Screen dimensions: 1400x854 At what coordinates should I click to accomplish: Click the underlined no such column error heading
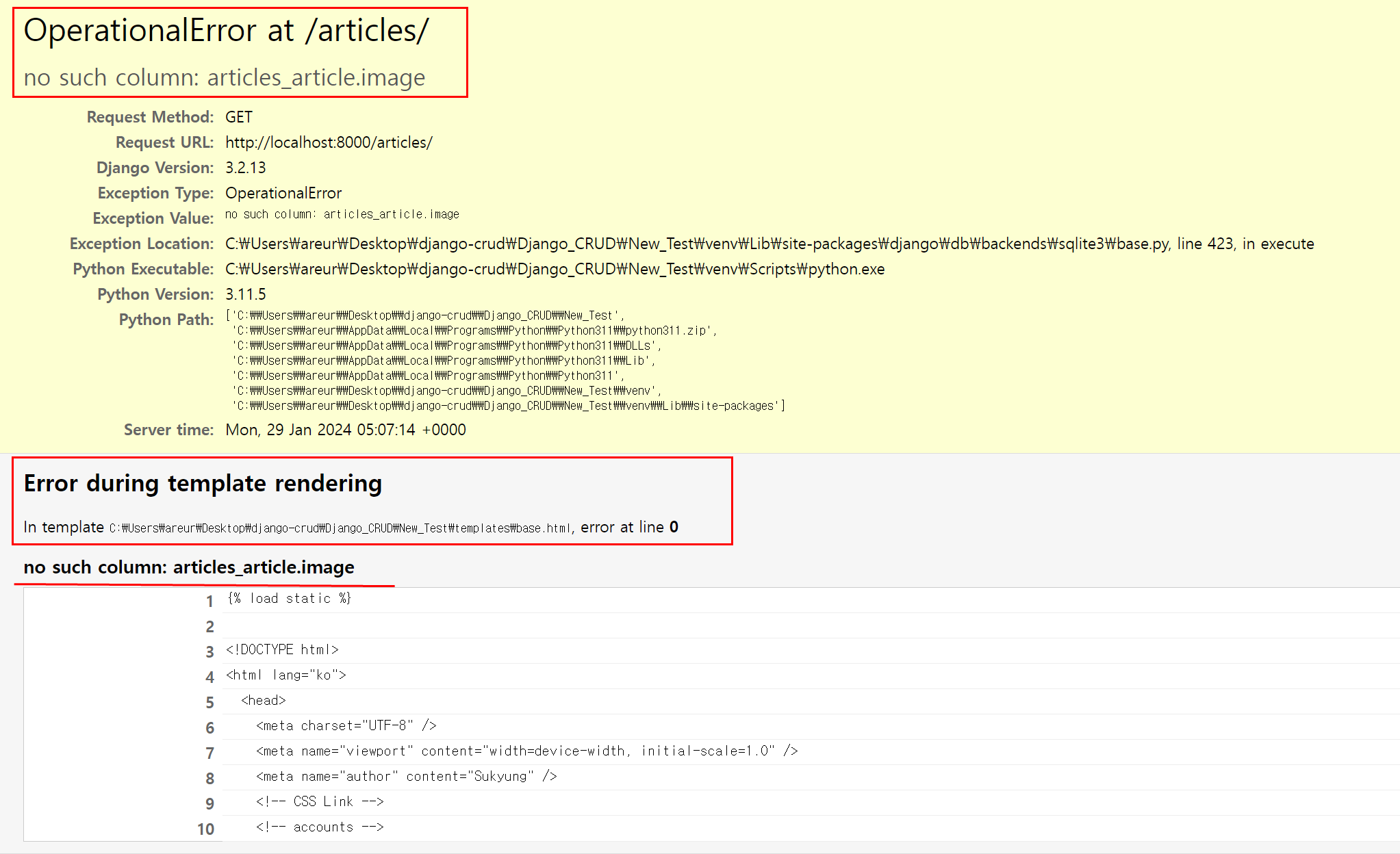189,567
